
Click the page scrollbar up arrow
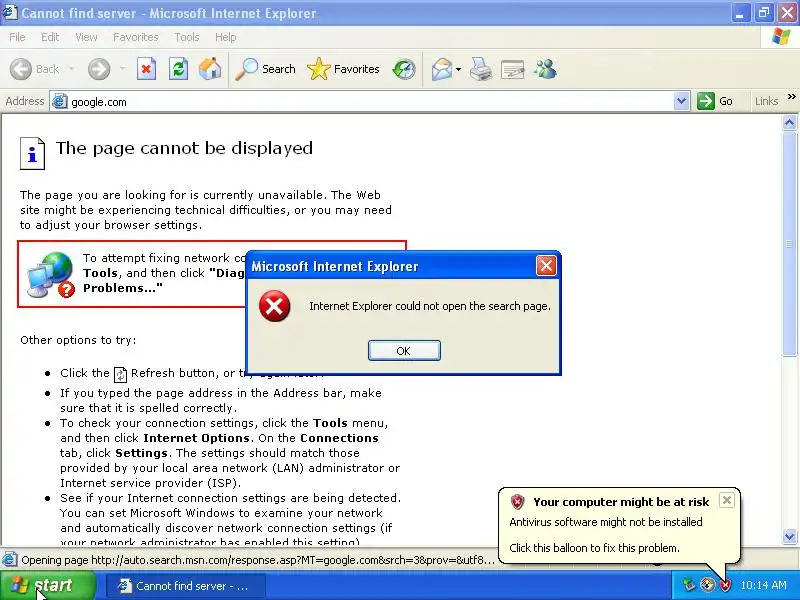[x=789, y=123]
